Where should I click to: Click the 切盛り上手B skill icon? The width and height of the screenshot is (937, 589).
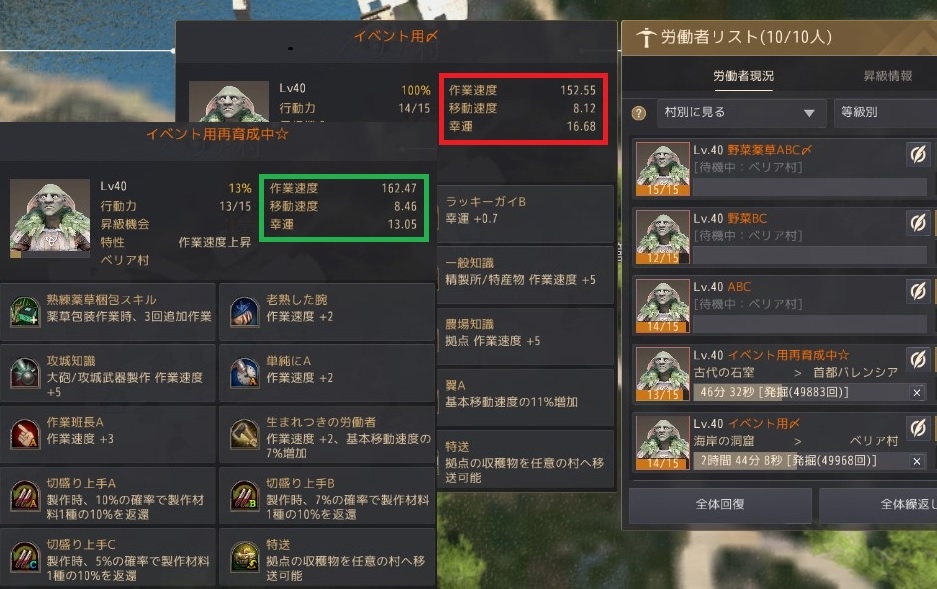click(x=244, y=495)
